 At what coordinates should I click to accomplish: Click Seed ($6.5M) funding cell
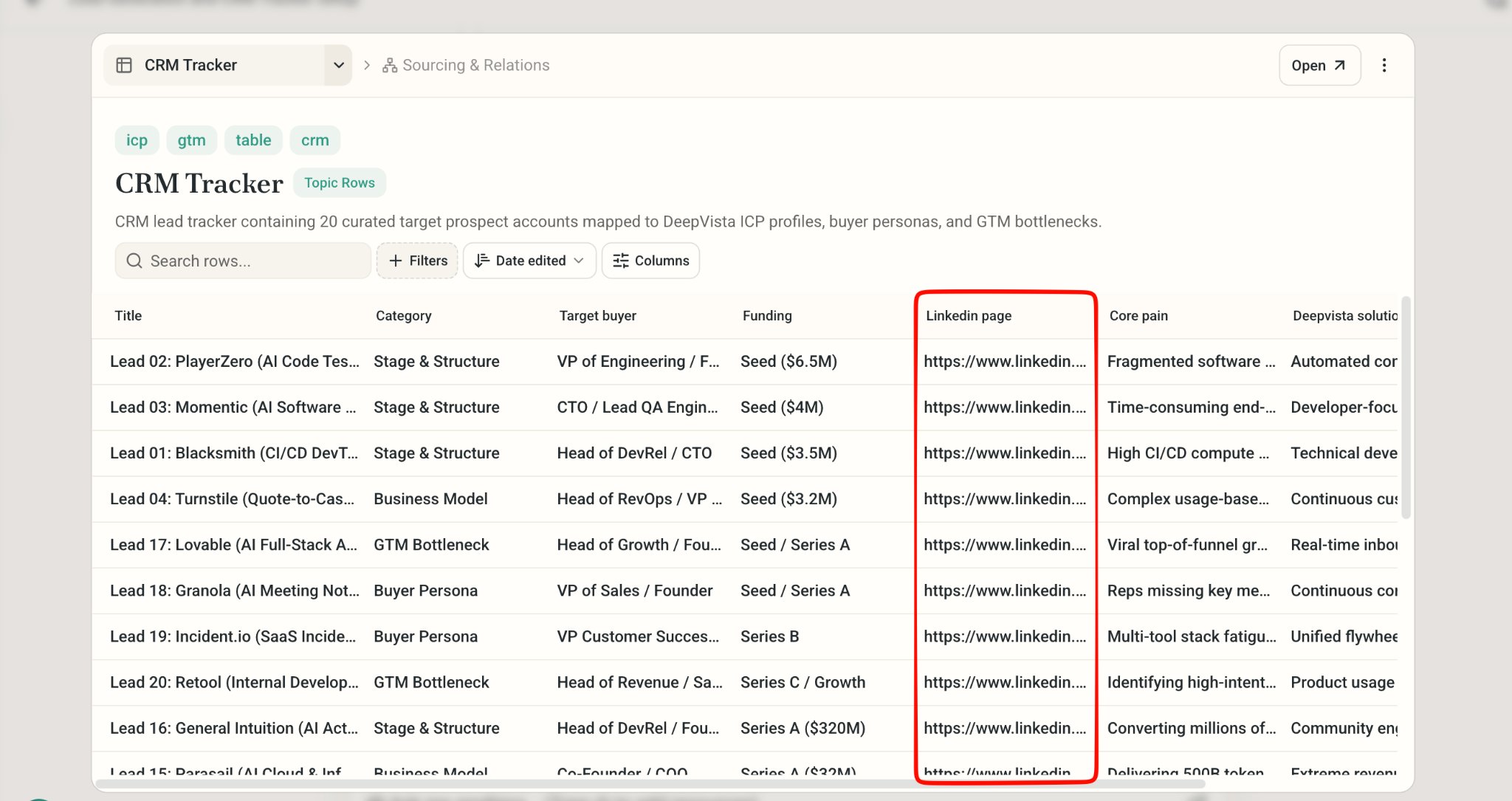point(788,361)
